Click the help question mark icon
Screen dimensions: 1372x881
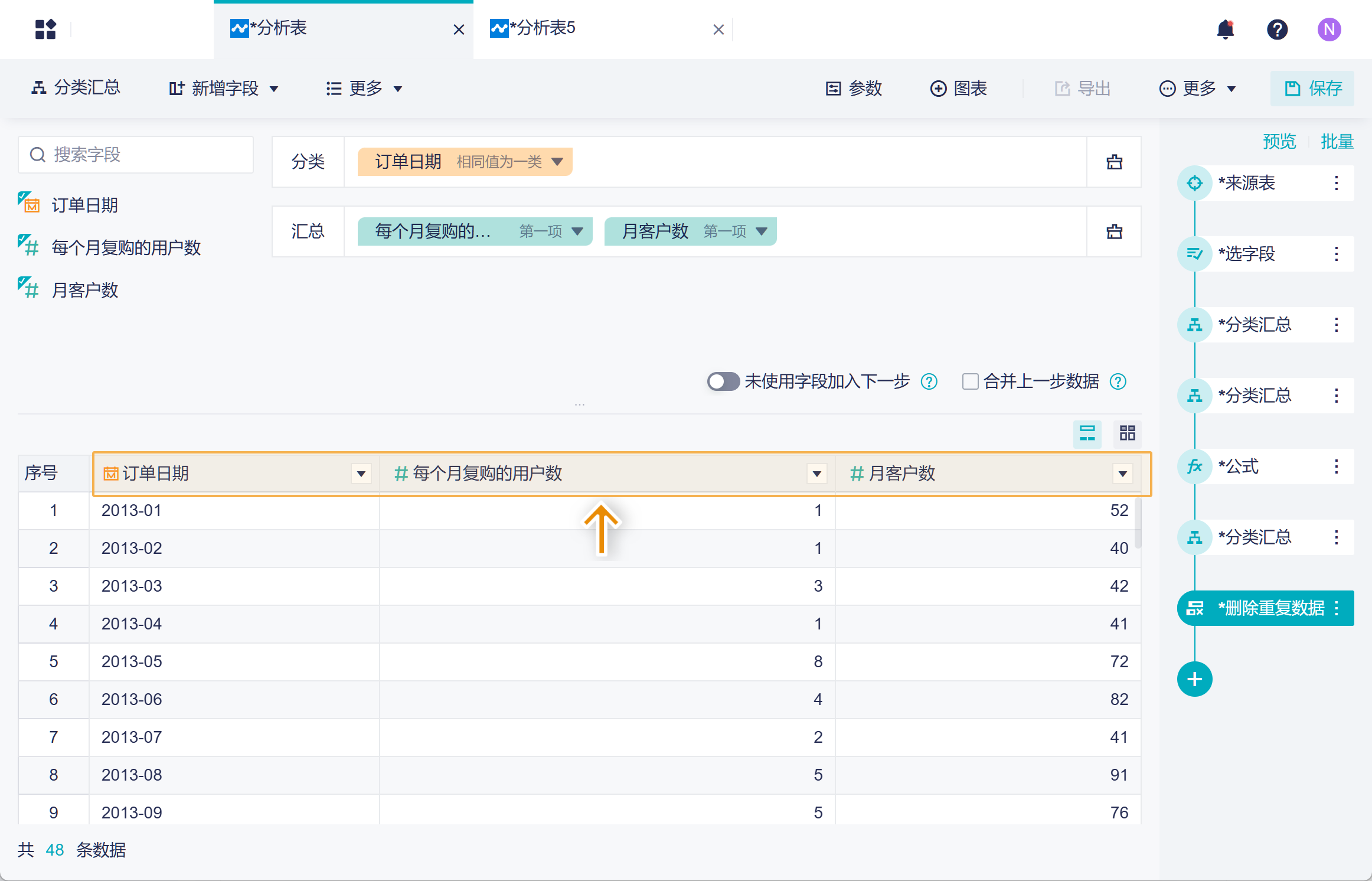pyautogui.click(x=1277, y=29)
